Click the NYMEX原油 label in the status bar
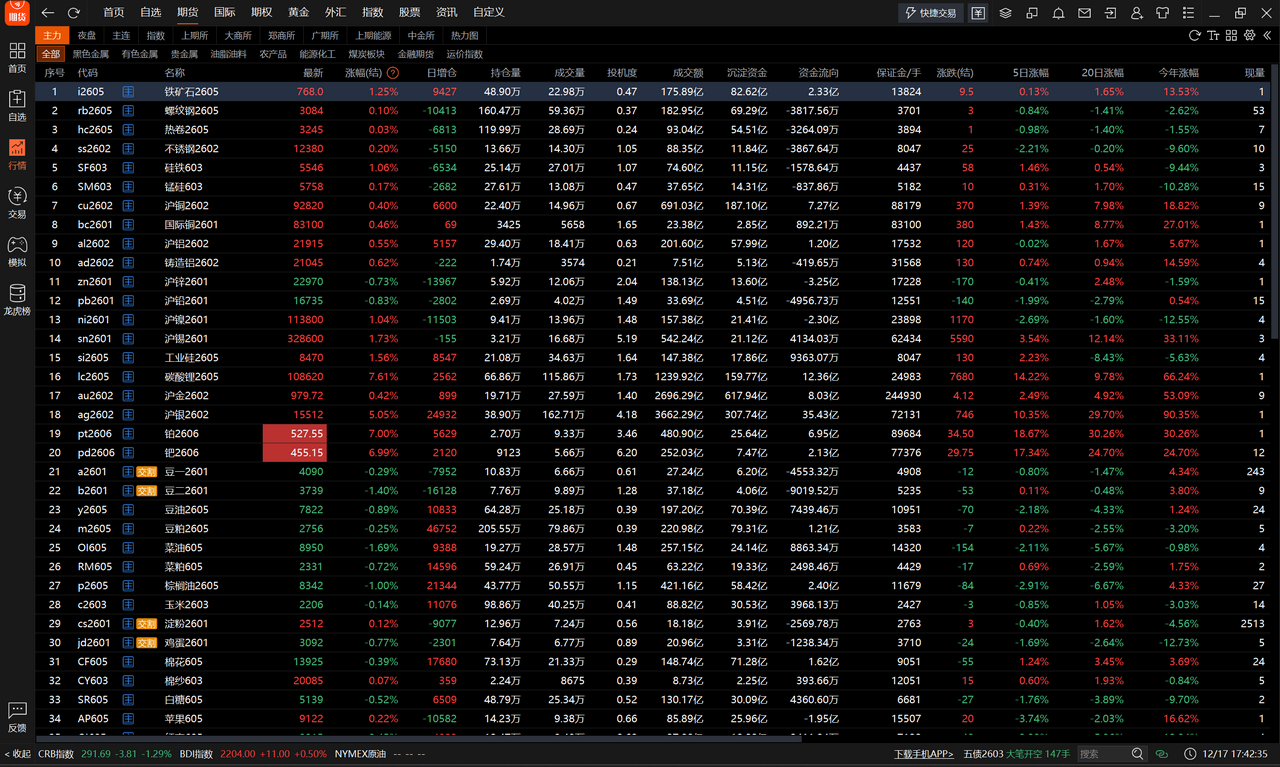The height and width of the screenshot is (767, 1280). coord(360,754)
